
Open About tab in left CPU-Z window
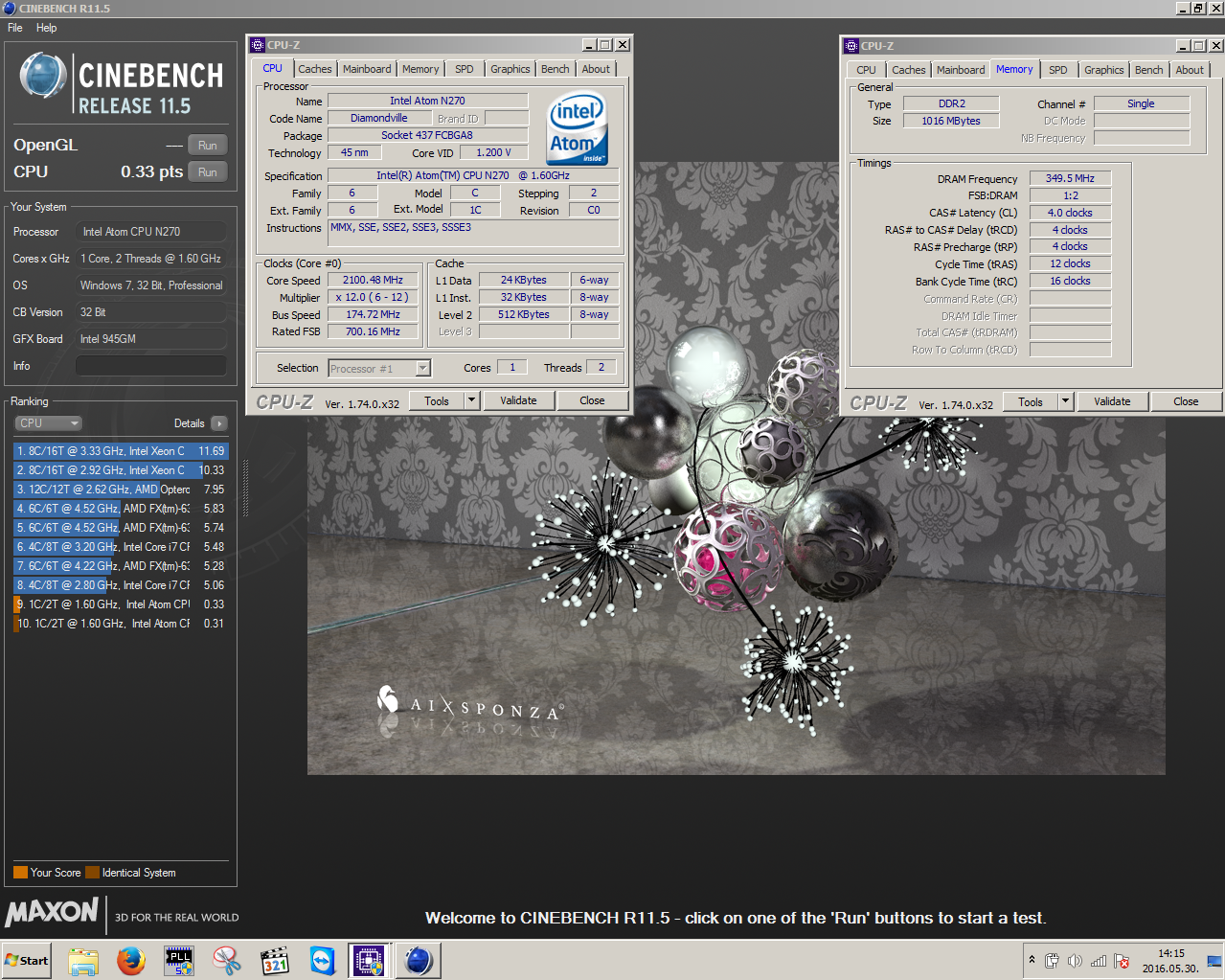click(x=596, y=69)
